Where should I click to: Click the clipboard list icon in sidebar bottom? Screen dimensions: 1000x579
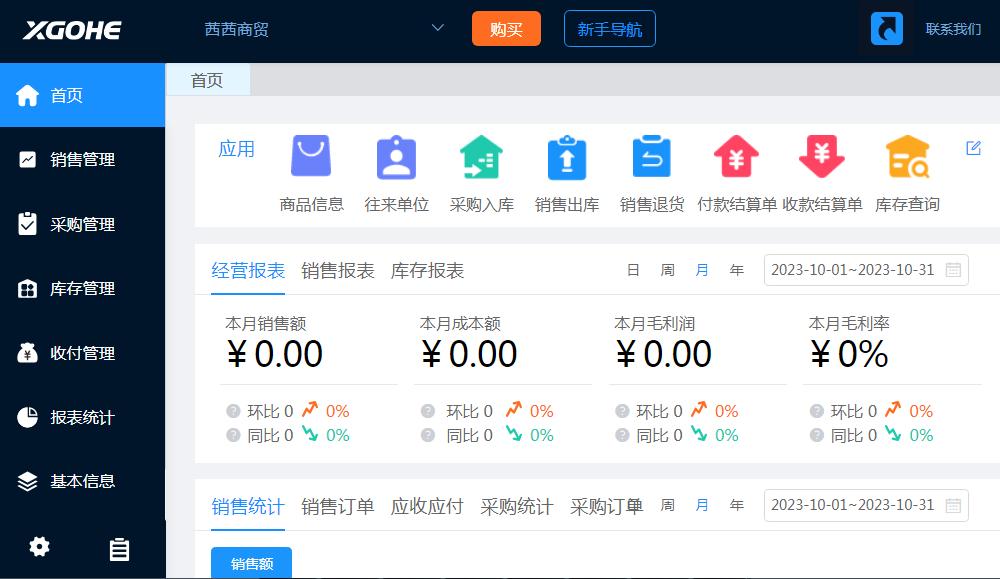tap(119, 549)
